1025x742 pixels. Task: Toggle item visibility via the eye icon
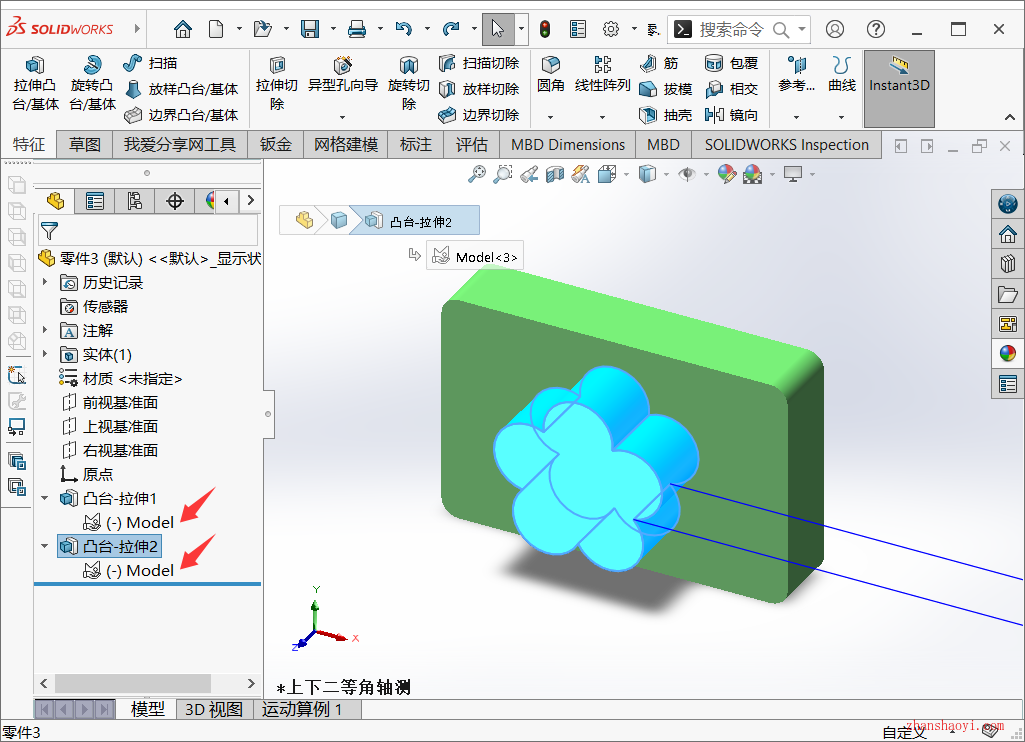(x=687, y=174)
